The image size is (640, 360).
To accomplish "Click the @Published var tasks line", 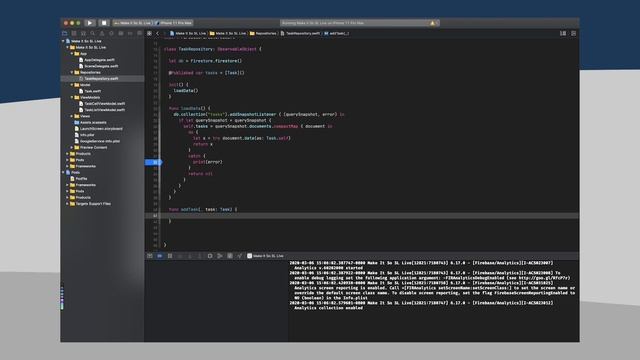I will coord(207,73).
